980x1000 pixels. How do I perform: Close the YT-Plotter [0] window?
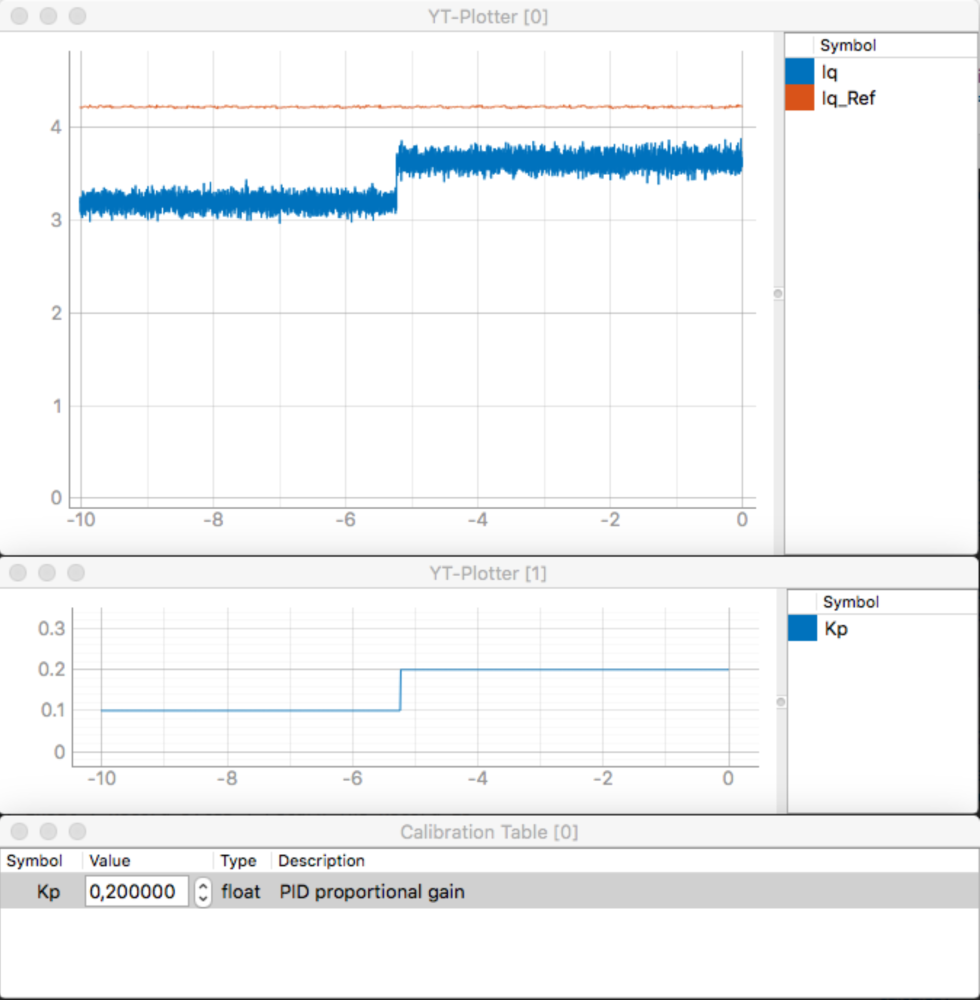point(18,16)
